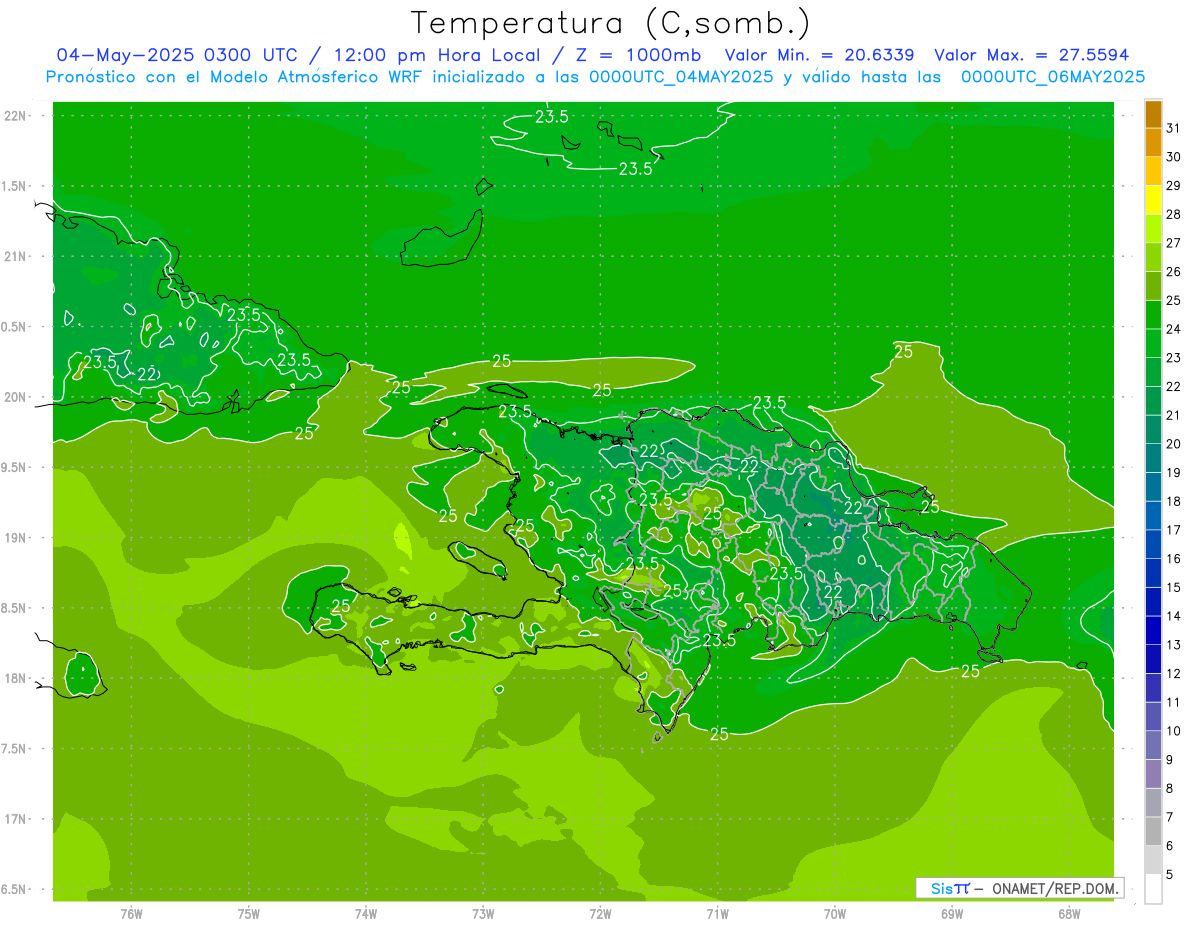Click the gray legend swatch between 6 and 7
1200x927 pixels.
click(1153, 831)
